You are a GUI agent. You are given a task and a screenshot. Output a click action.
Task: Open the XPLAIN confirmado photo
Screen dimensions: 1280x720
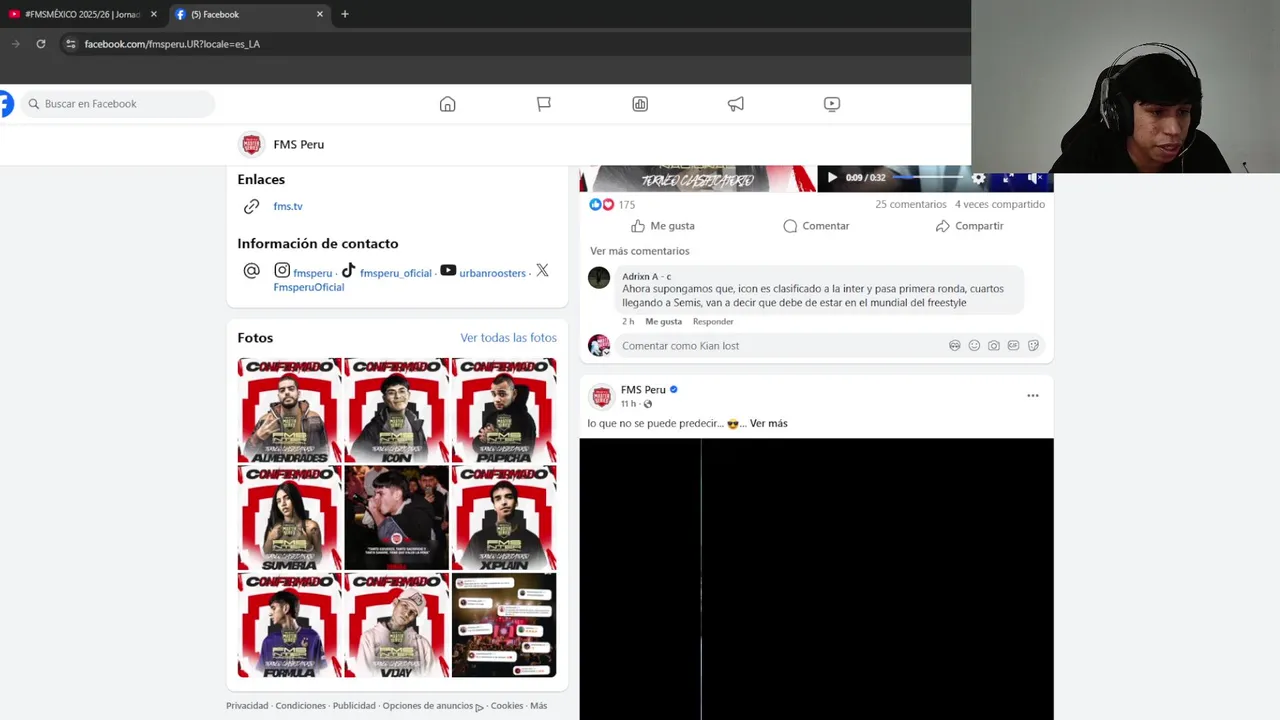pos(504,518)
